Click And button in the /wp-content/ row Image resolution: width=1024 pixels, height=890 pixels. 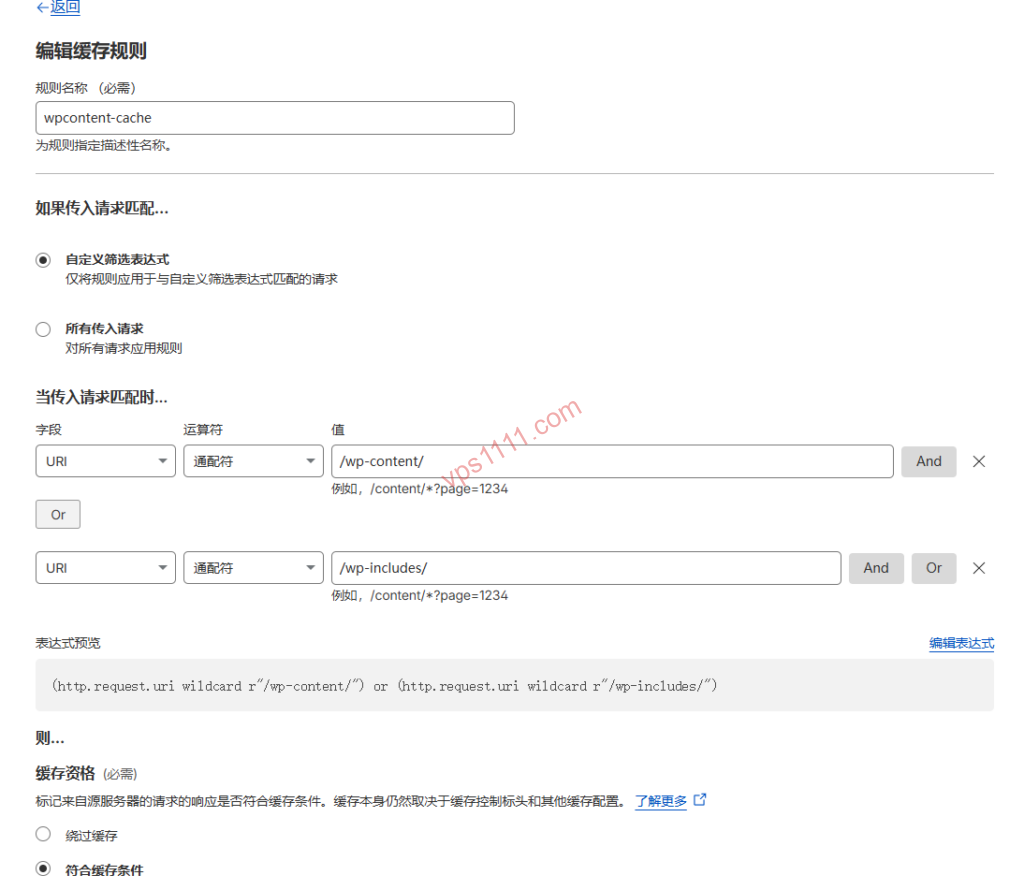click(x=929, y=461)
